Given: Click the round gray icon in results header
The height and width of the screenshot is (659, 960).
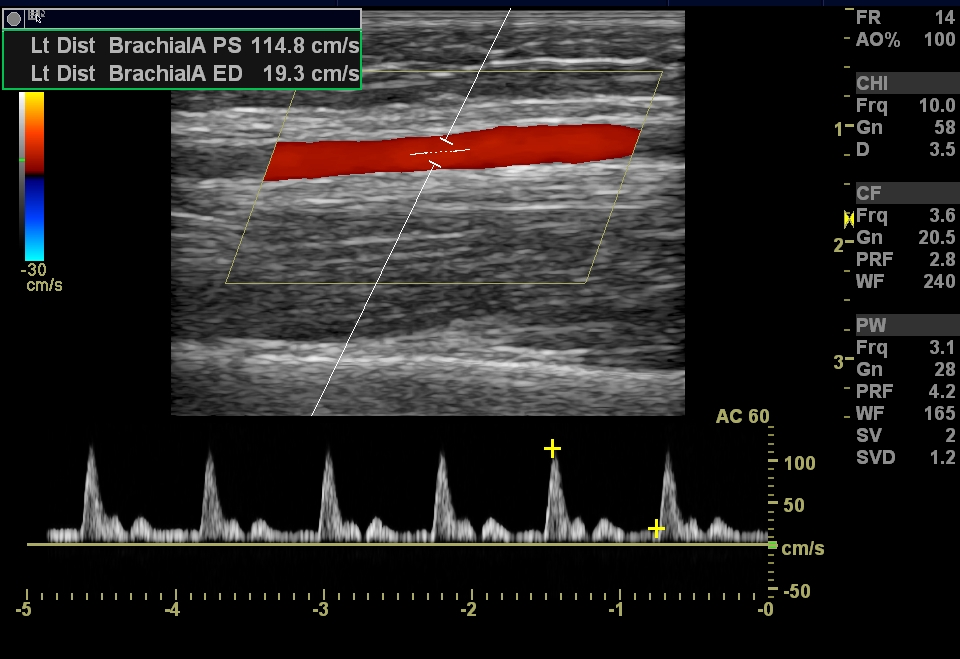Looking at the screenshot, I should click(15, 18).
